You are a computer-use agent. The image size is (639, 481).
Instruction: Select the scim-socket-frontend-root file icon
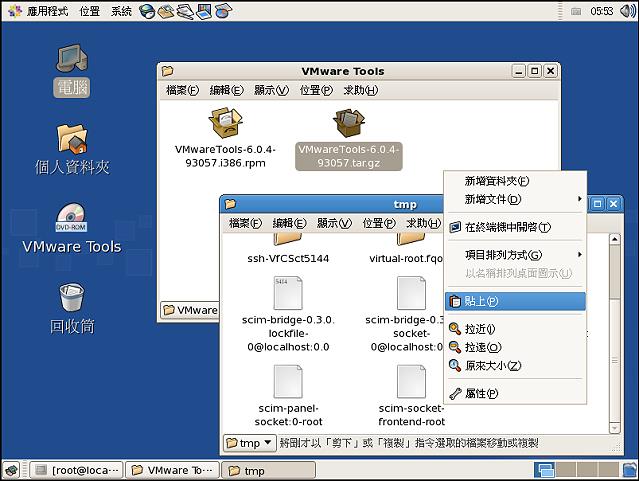(412, 382)
